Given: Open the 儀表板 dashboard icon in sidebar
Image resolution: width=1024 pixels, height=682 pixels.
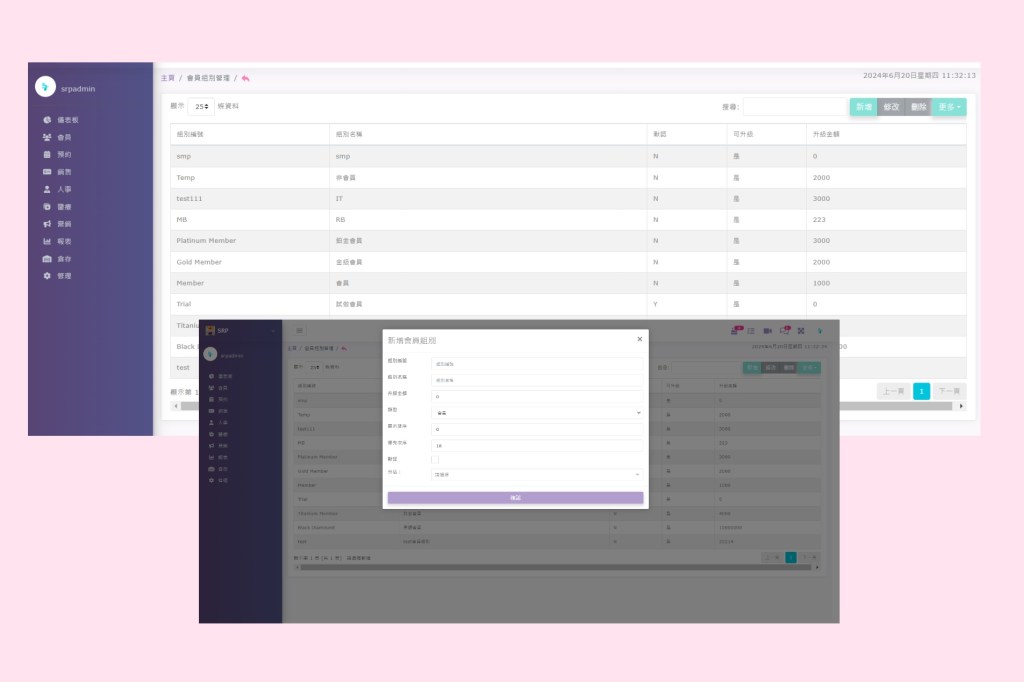Looking at the screenshot, I should pos(47,120).
